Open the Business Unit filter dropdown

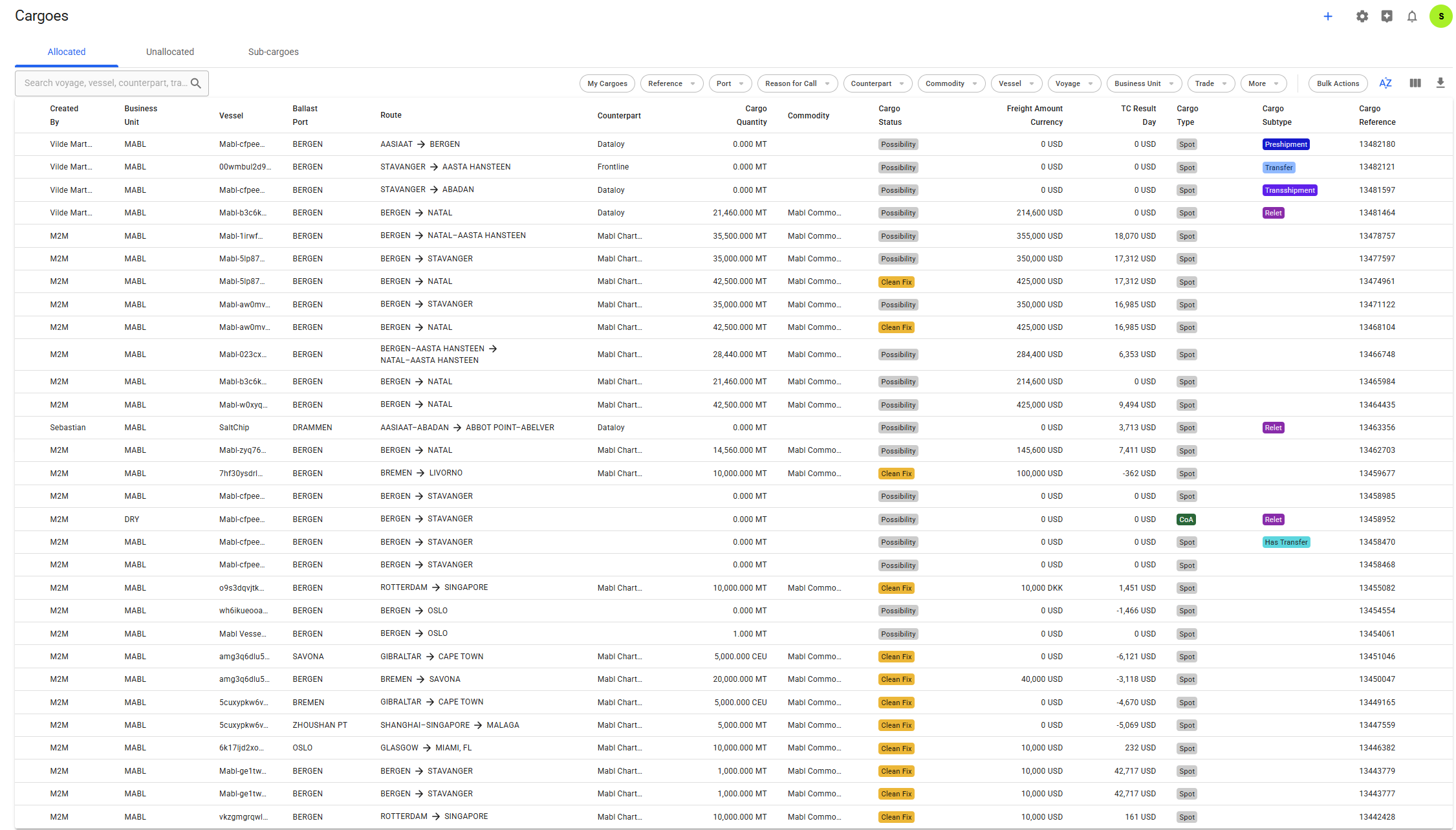[1144, 83]
